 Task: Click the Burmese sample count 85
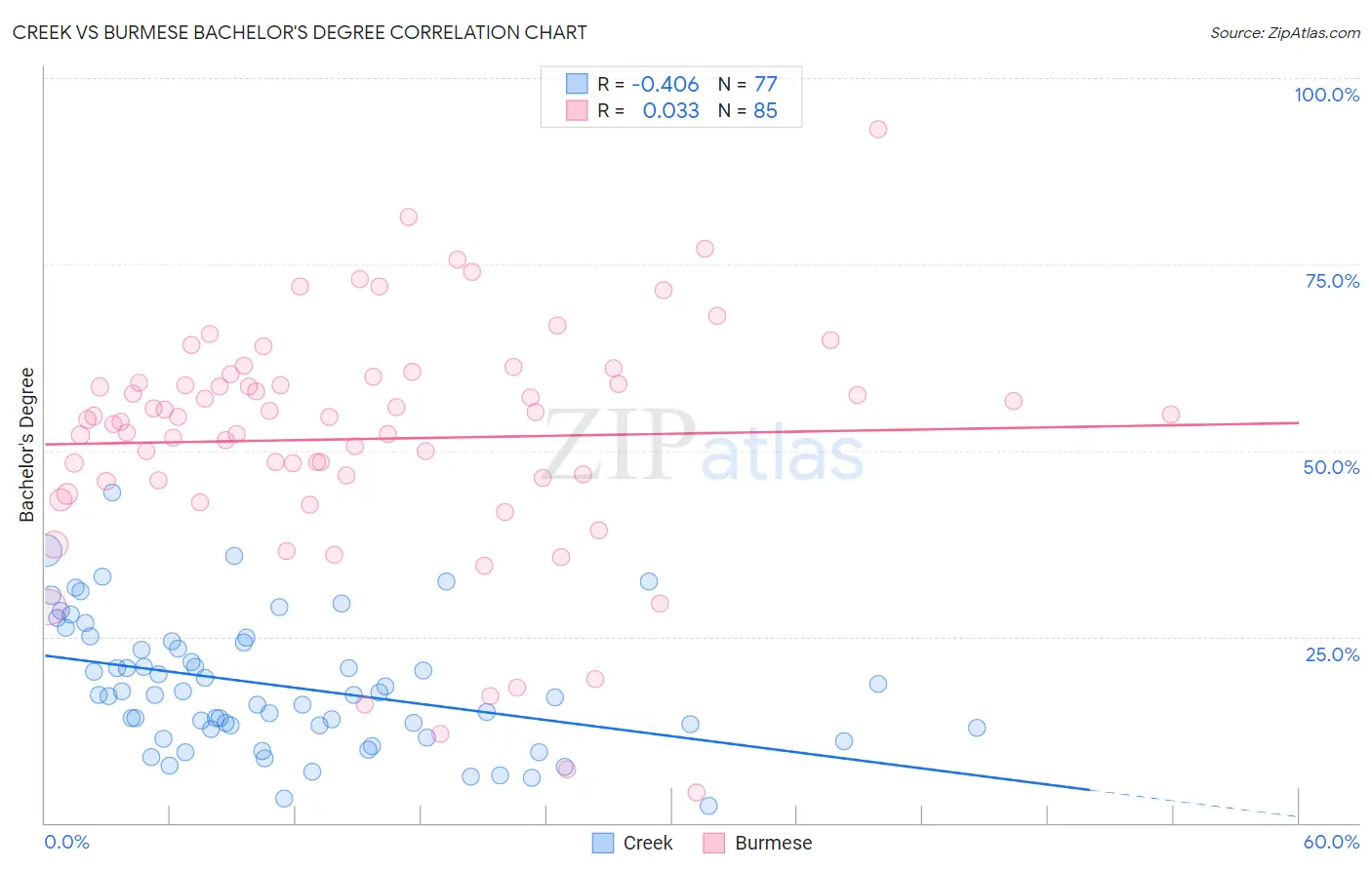(765, 110)
